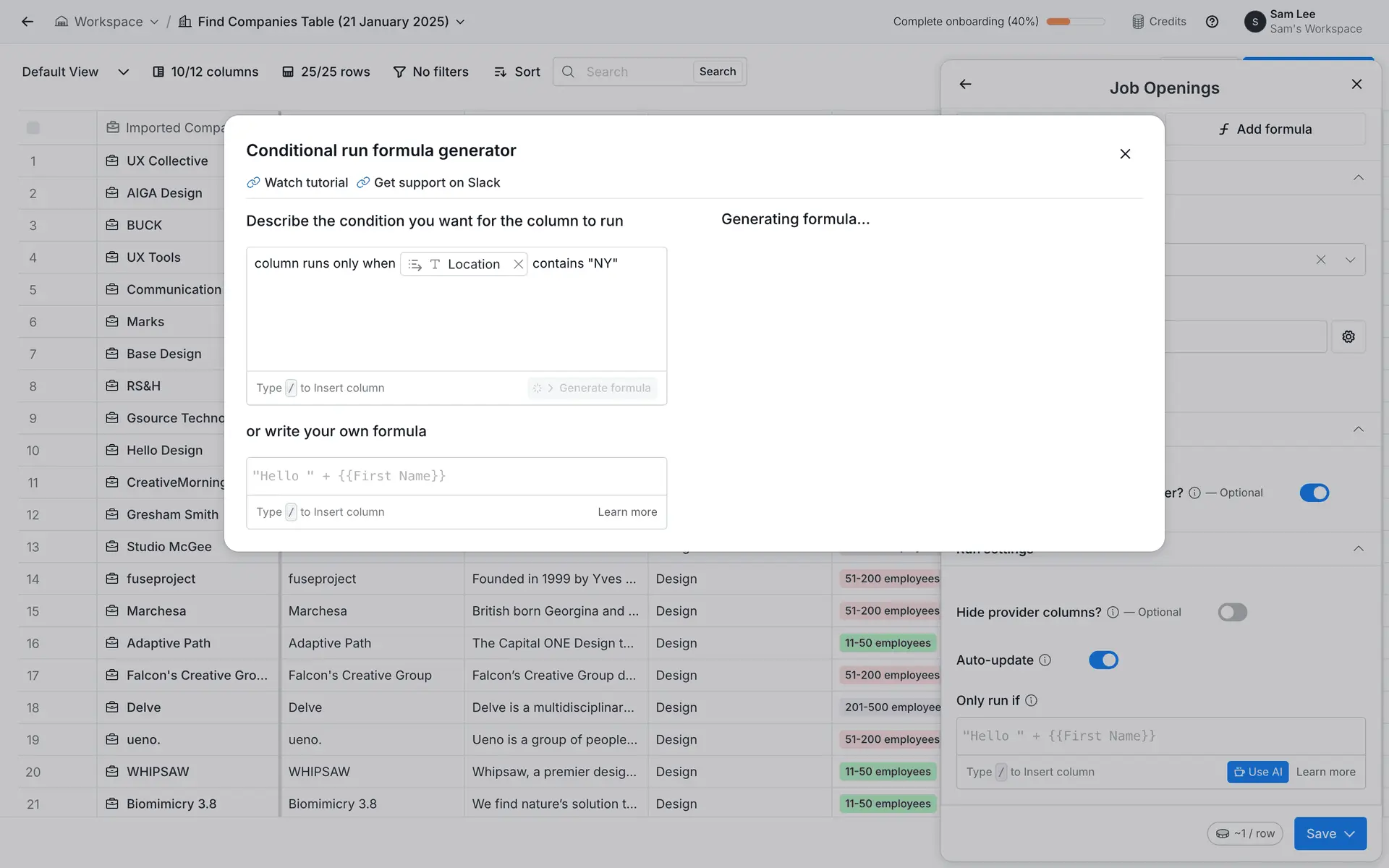
Task: Open the No filters menu
Action: click(431, 72)
